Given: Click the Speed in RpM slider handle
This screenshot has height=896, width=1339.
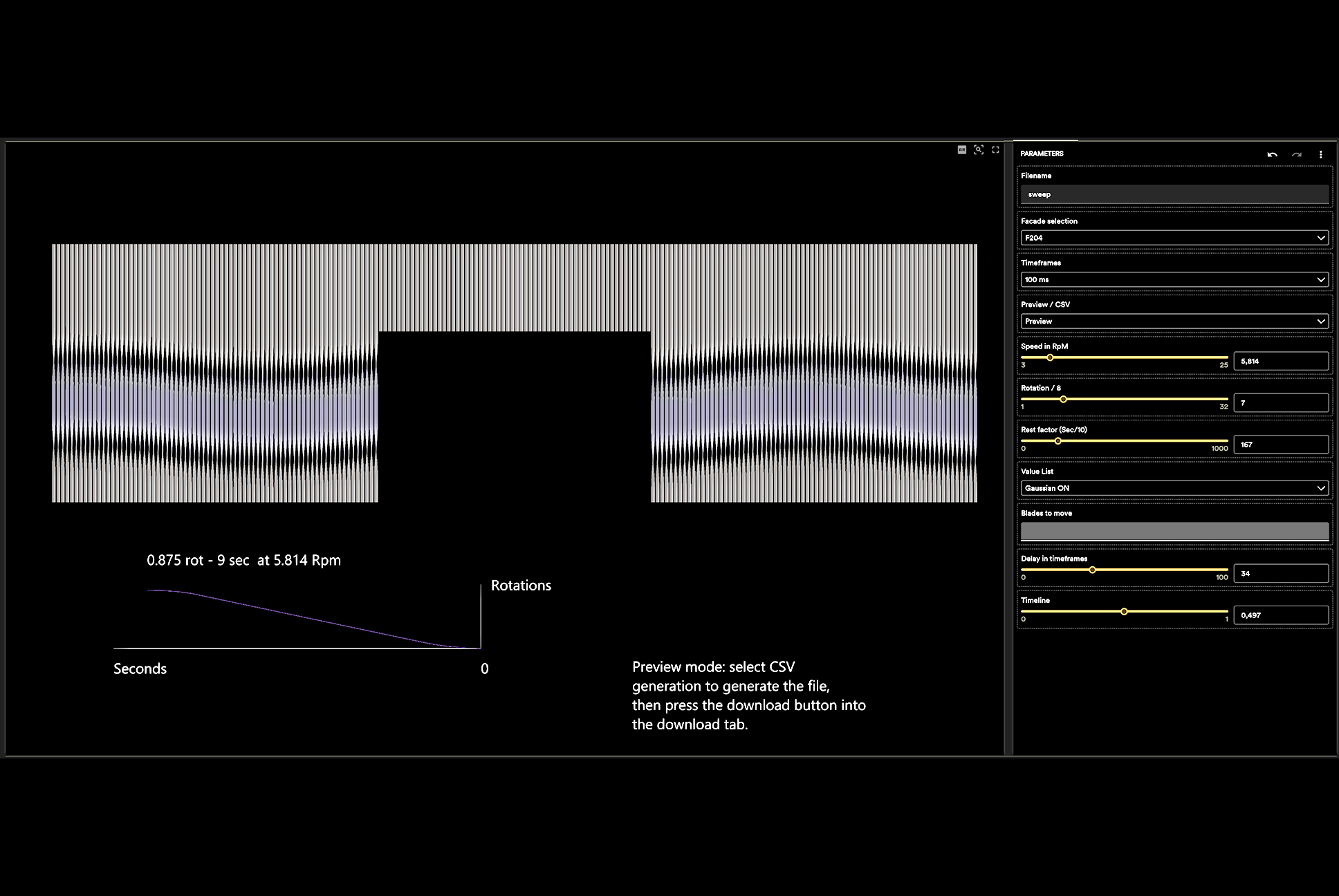Looking at the screenshot, I should pos(1050,357).
